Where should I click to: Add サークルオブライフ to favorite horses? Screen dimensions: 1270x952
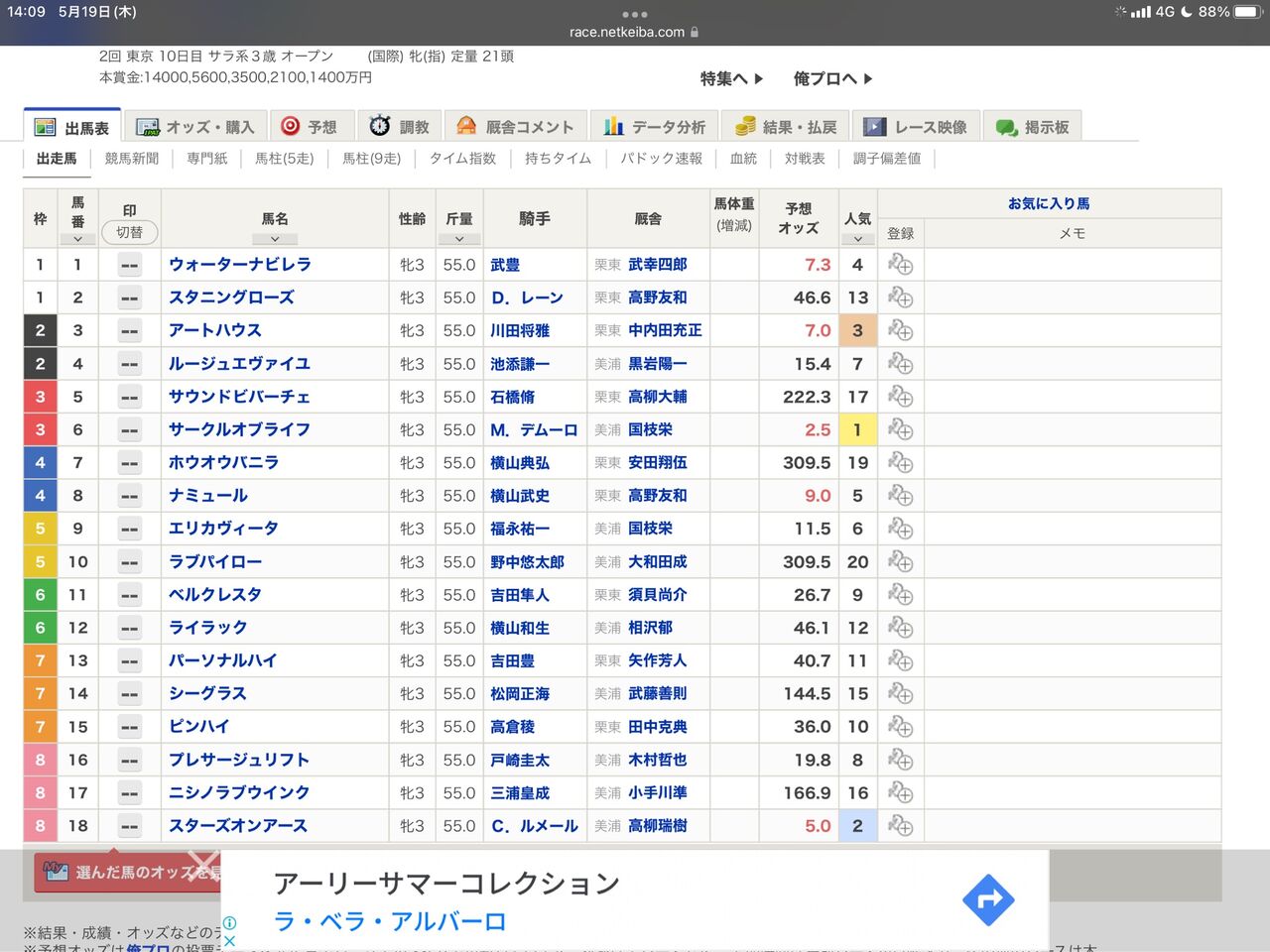[x=900, y=429]
